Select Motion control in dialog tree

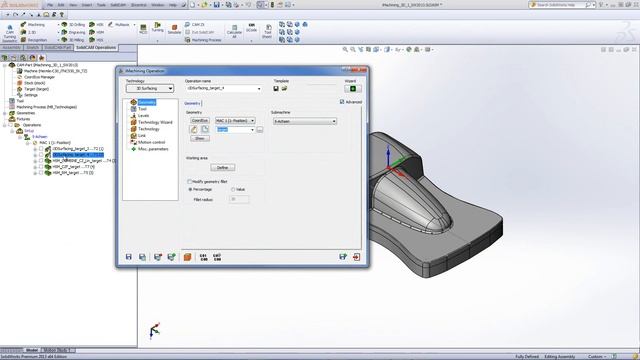point(151,142)
